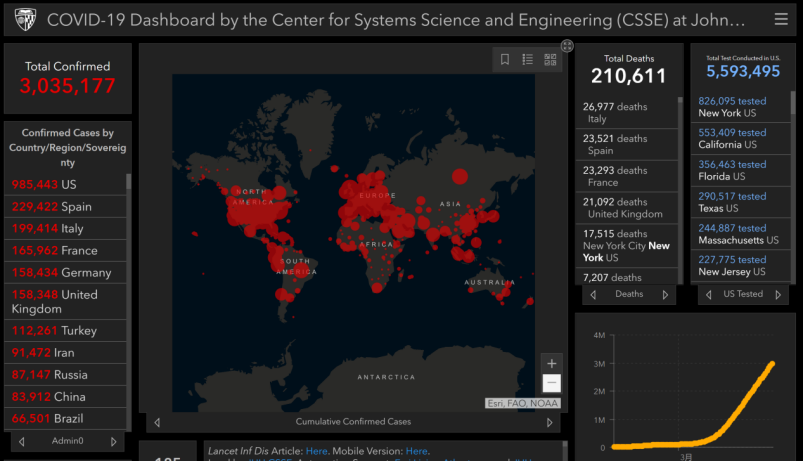Select France with 165,962 confirmed cases

65,251
